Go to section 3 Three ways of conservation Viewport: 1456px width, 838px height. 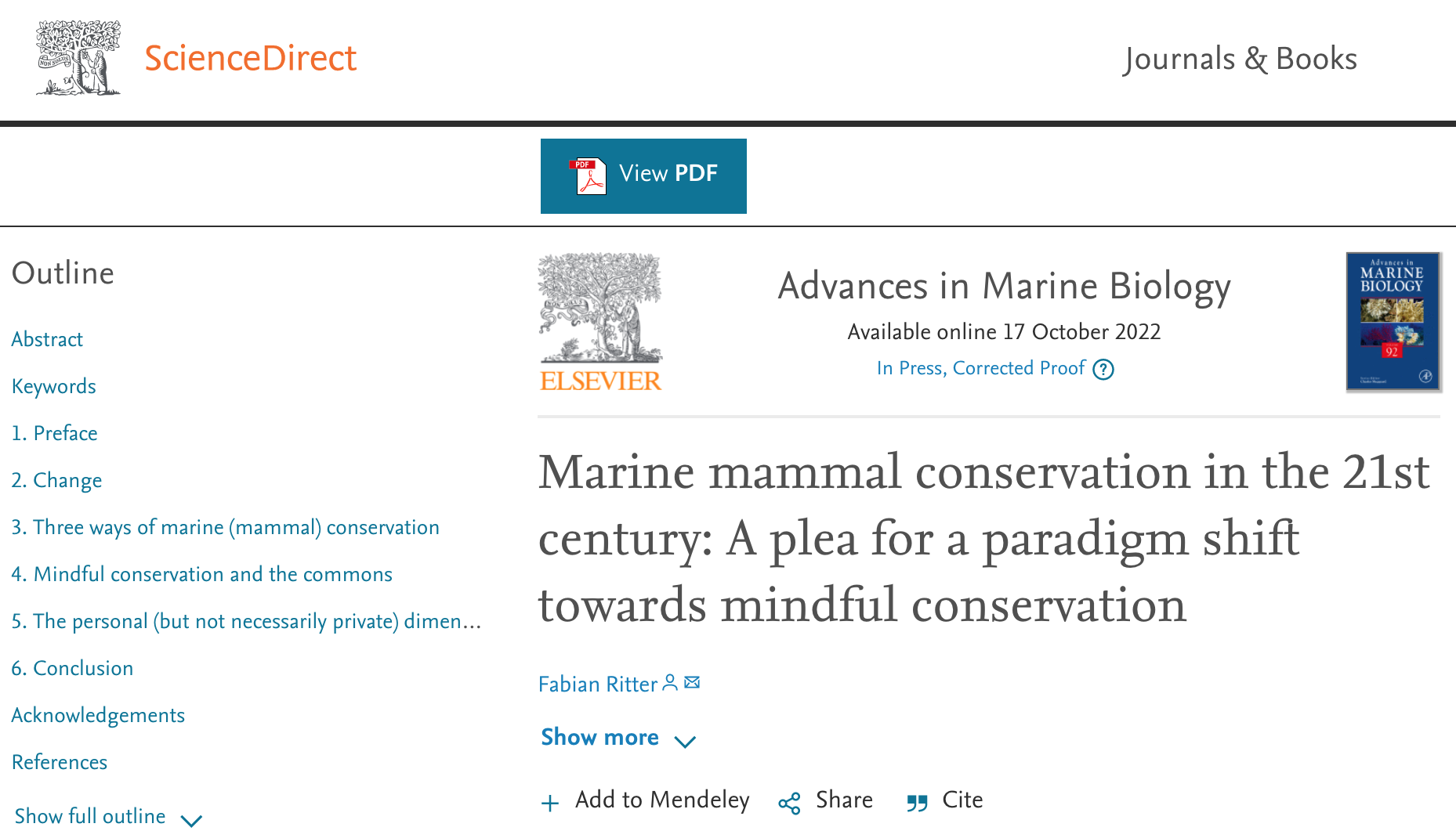tap(225, 527)
